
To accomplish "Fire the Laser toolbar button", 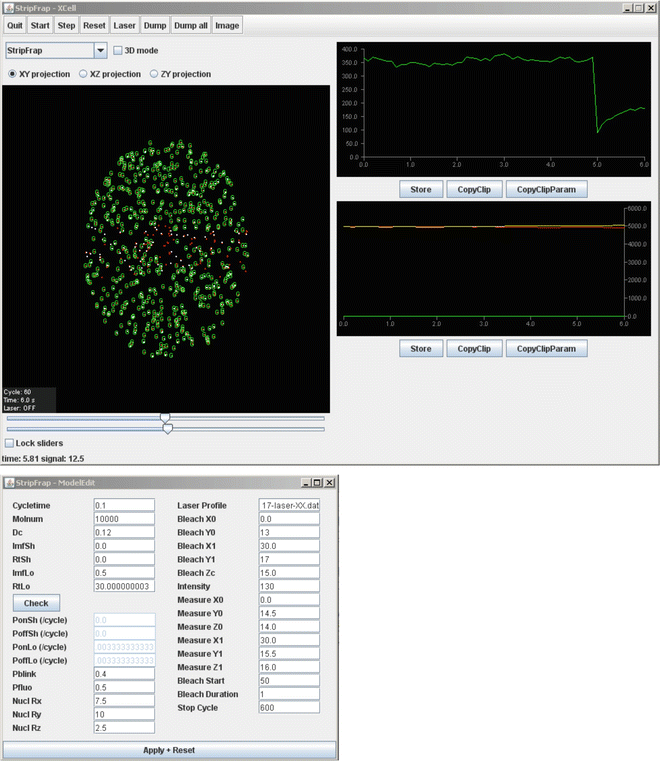I will click(124, 25).
